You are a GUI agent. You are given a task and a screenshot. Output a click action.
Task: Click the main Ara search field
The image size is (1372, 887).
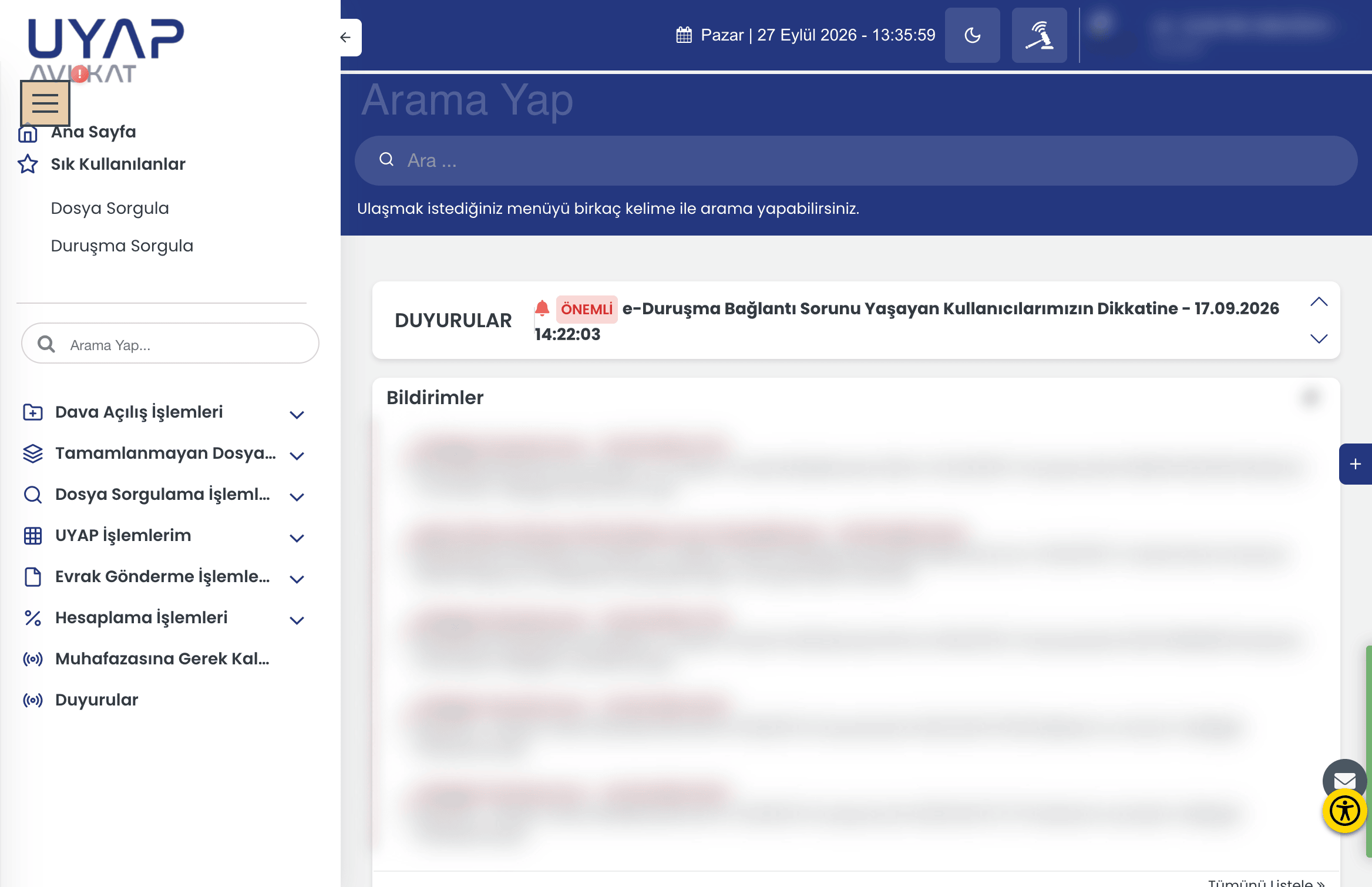856,160
